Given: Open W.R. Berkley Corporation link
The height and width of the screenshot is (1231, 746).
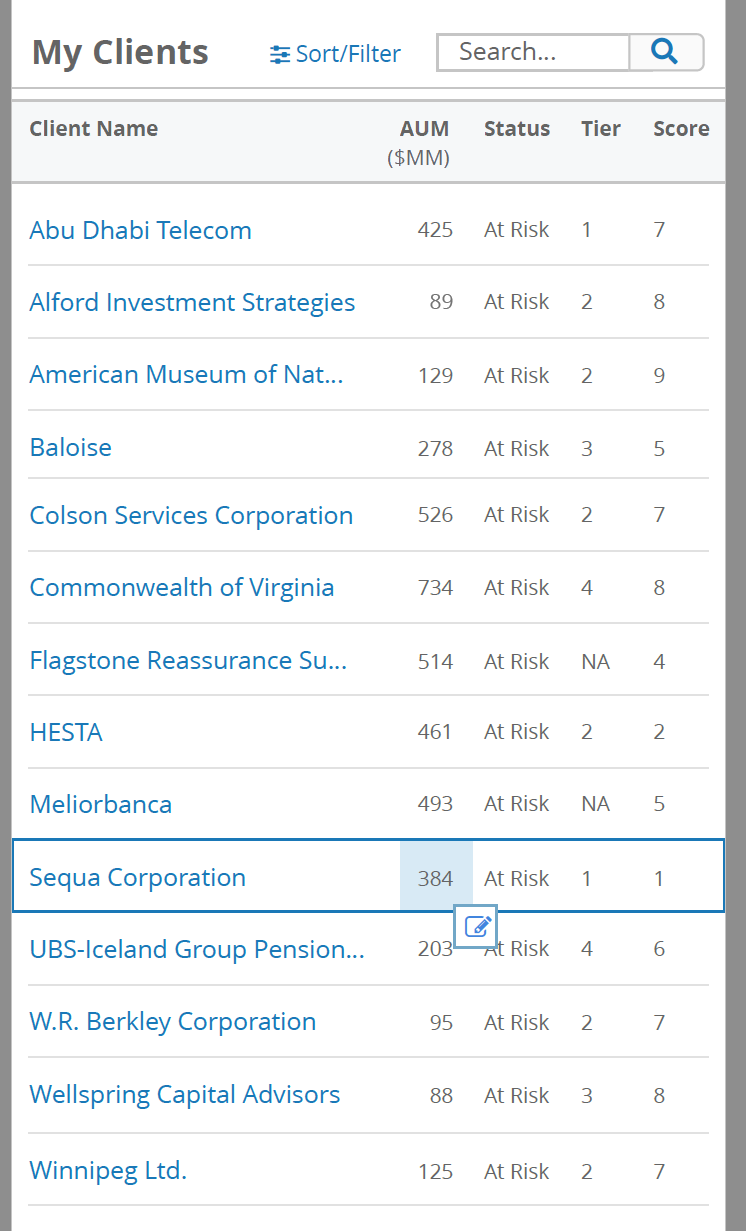Looking at the screenshot, I should pyautogui.click(x=173, y=1021).
